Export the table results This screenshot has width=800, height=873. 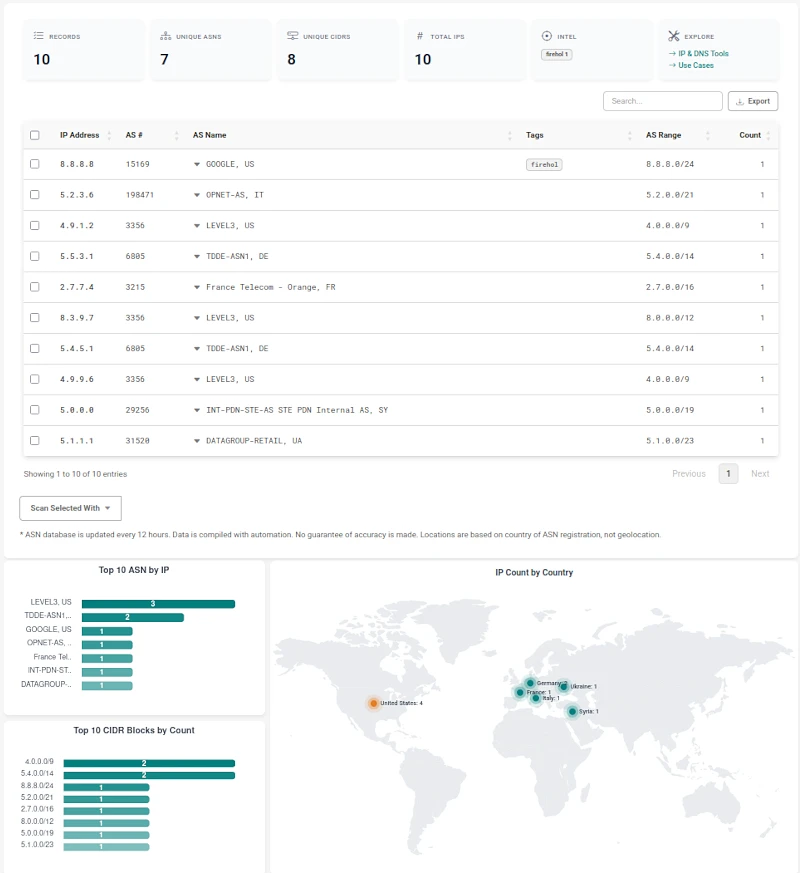(753, 101)
